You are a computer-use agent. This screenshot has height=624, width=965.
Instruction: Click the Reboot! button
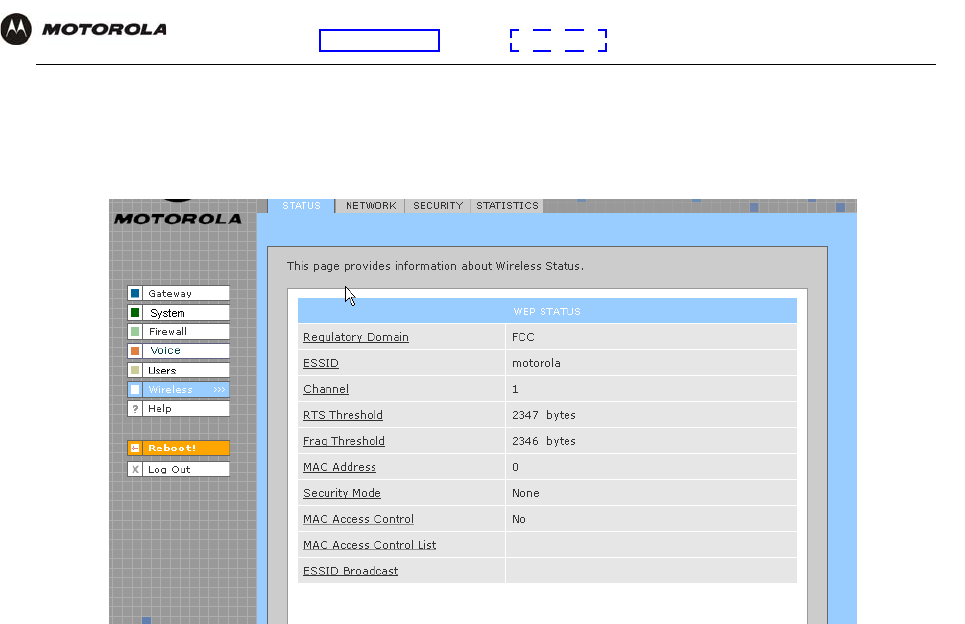[178, 448]
